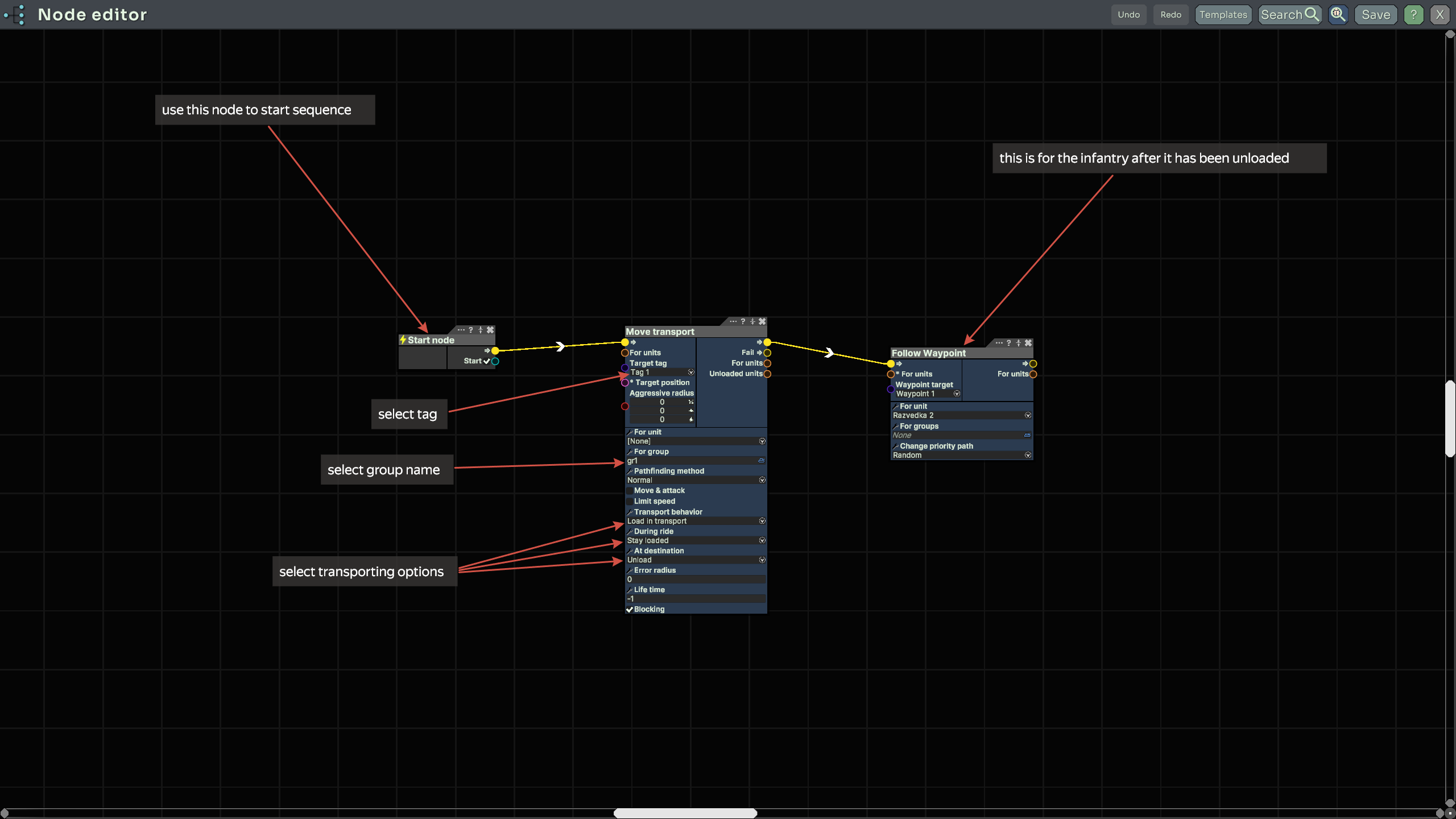Click the Undo button
This screenshot has width=1456, height=819.
1128,15
